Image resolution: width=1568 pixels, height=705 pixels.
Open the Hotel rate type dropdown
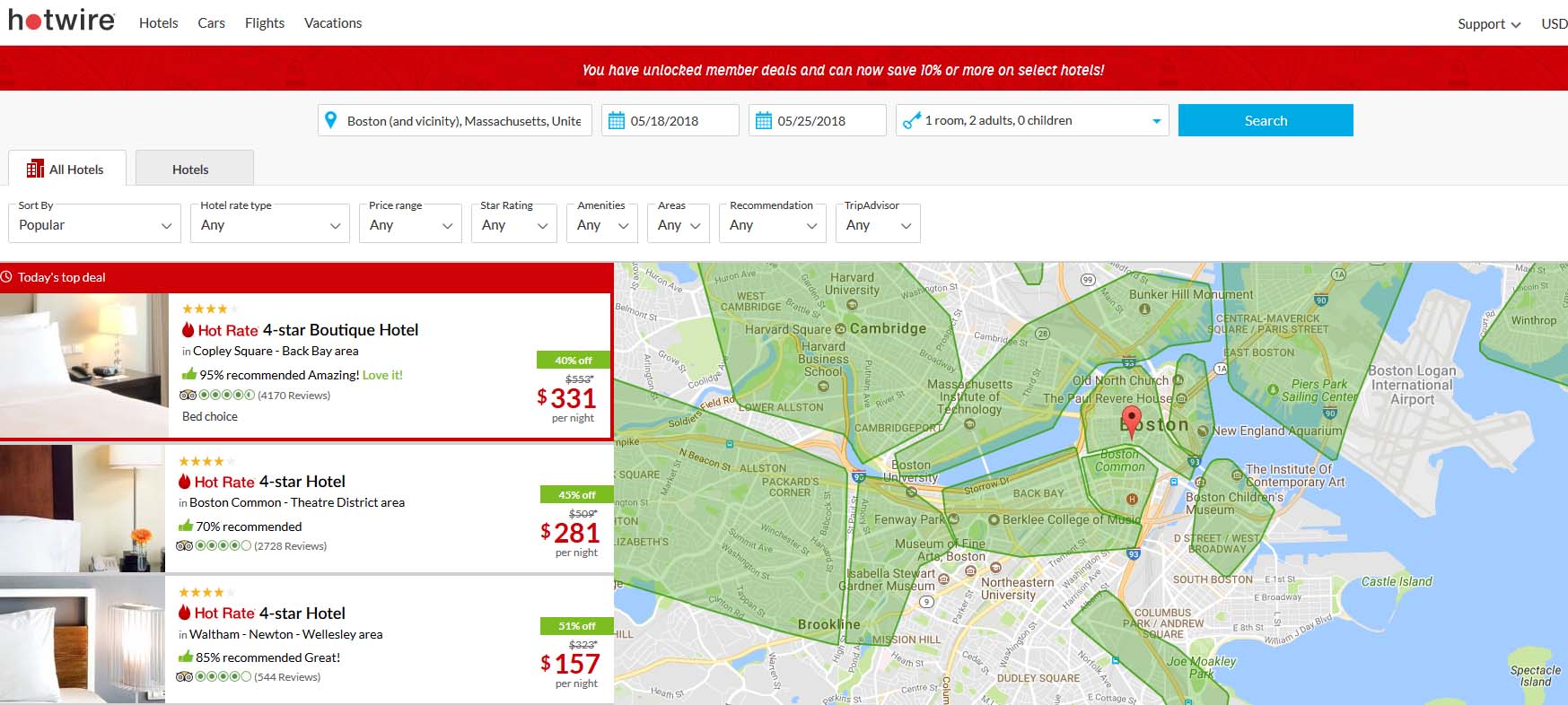269,224
